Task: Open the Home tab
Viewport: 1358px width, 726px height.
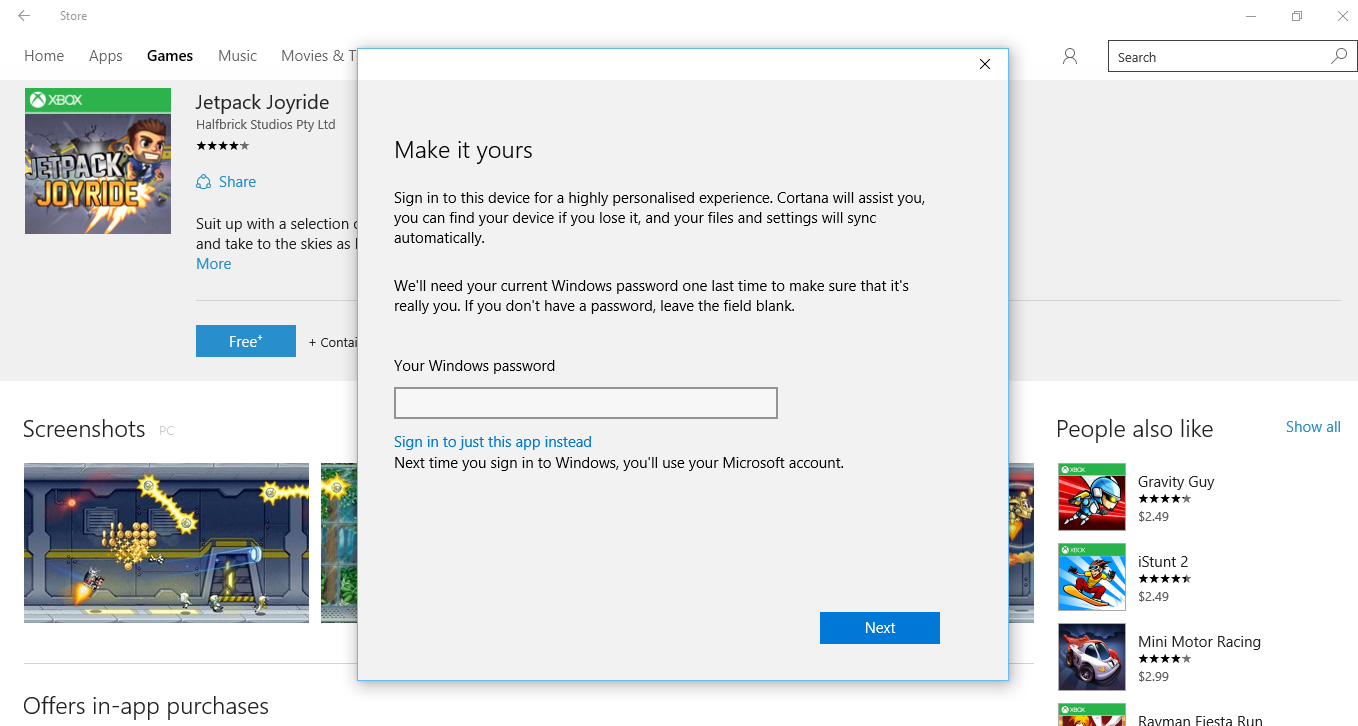Action: pyautogui.click(x=44, y=56)
